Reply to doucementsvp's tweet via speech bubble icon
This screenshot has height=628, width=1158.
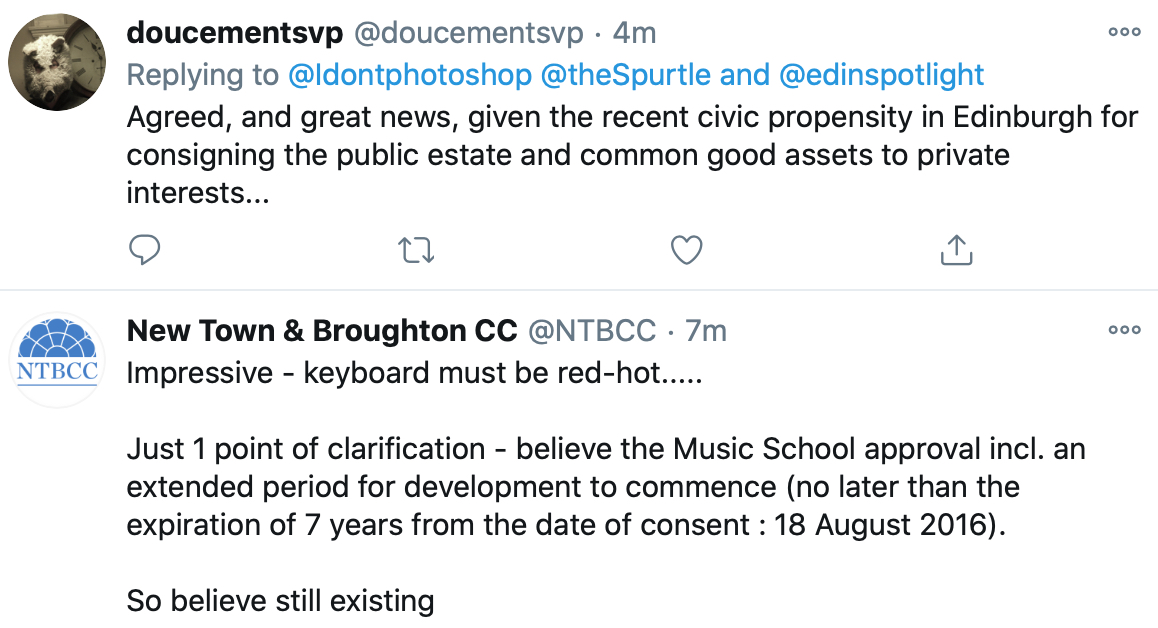click(145, 250)
